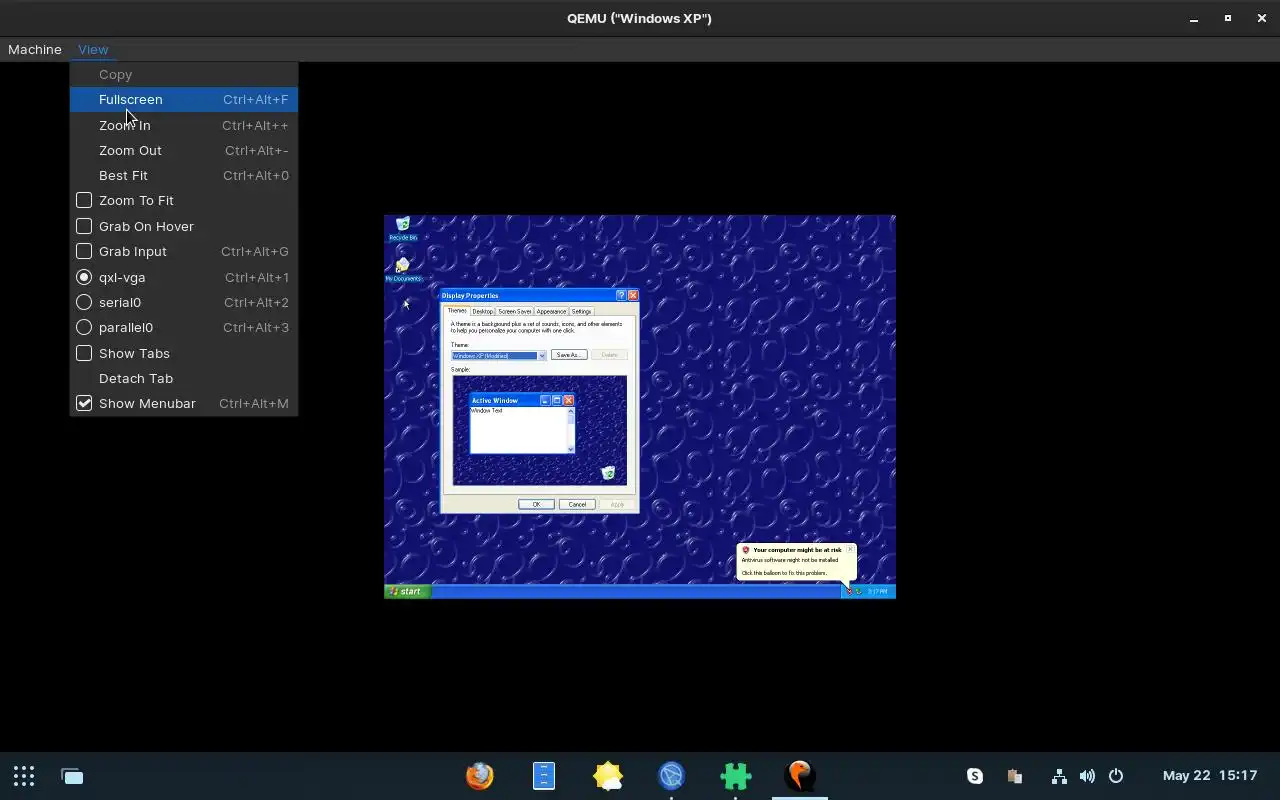
Task: Click the date and time clock
Action: coord(1210,776)
